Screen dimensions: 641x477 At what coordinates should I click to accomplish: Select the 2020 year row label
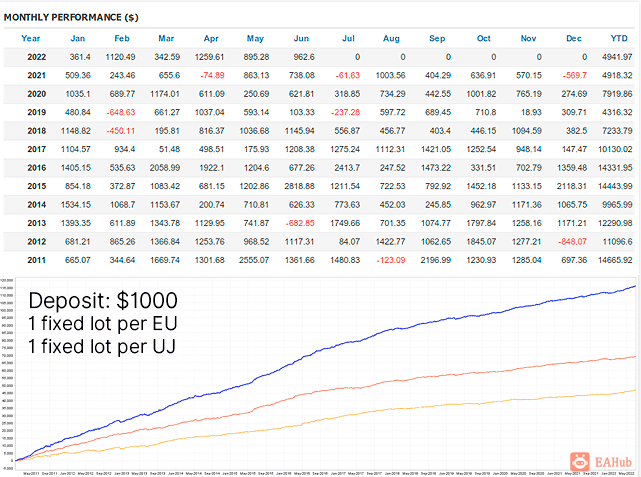[x=37, y=94]
